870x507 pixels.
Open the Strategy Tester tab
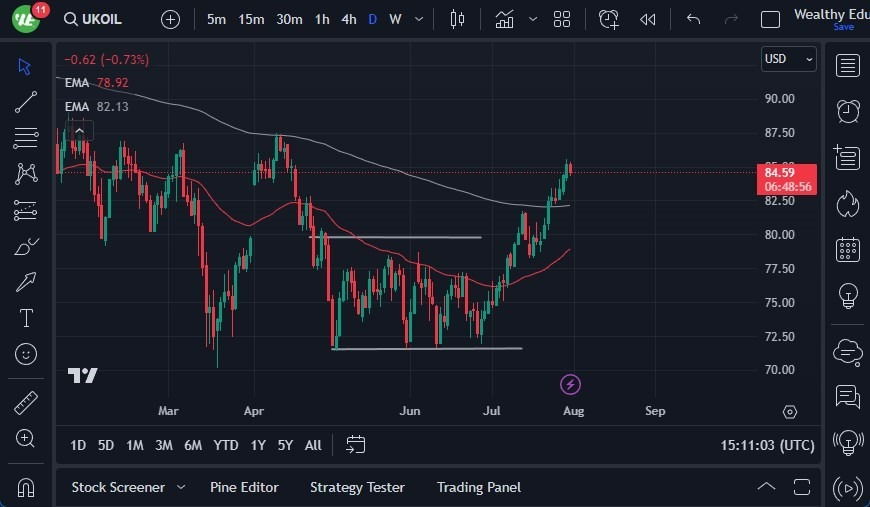(x=357, y=487)
